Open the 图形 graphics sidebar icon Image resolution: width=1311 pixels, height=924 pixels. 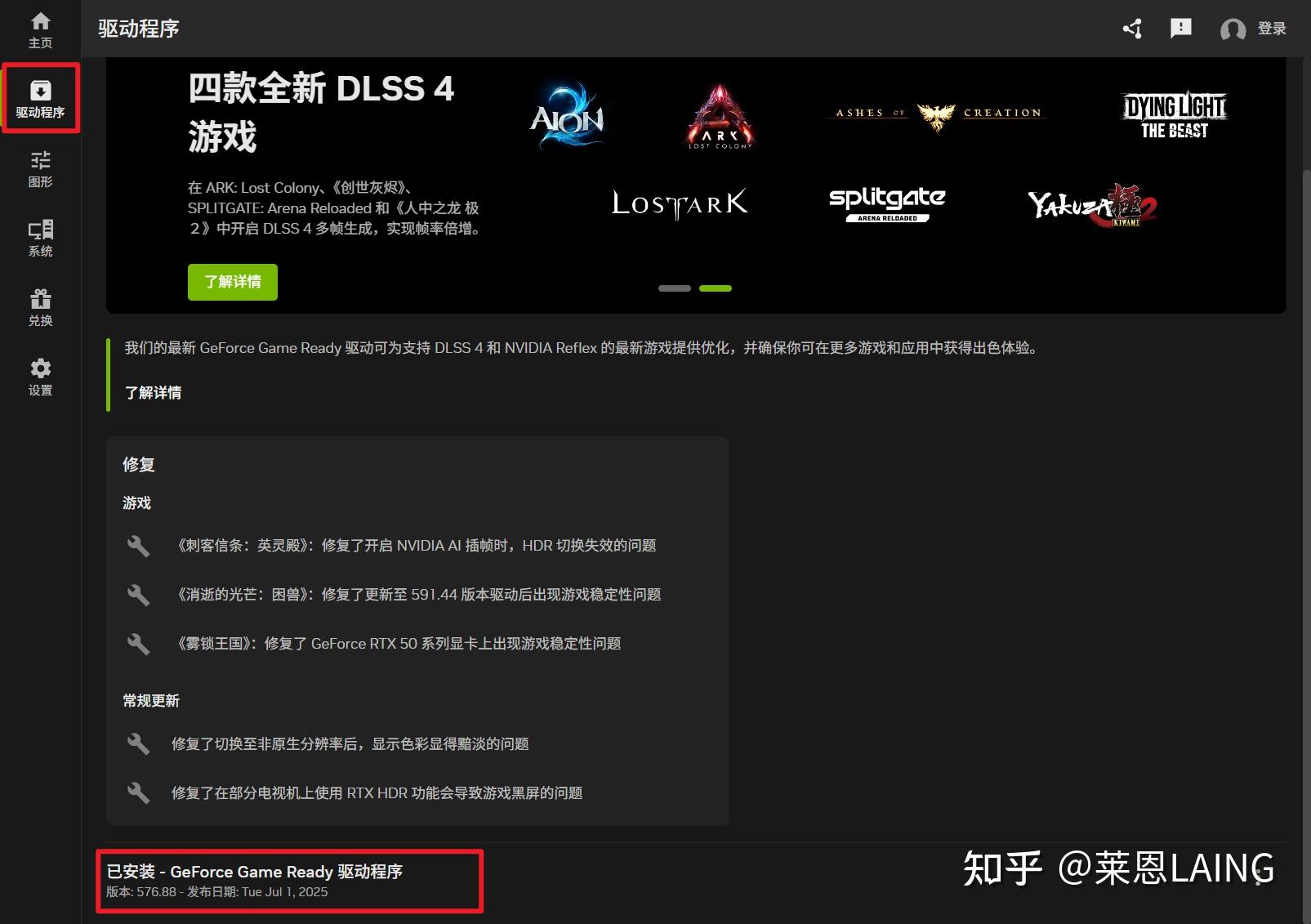[40, 168]
